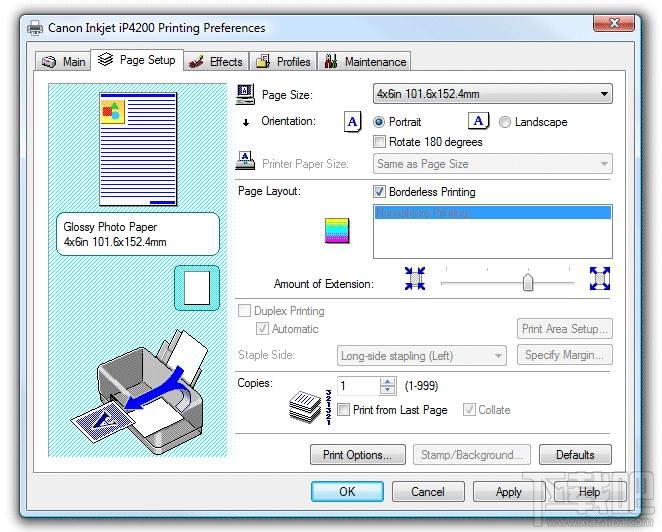This screenshot has height=532, width=662.
Task: Click the Copies number input field
Action: click(358, 385)
